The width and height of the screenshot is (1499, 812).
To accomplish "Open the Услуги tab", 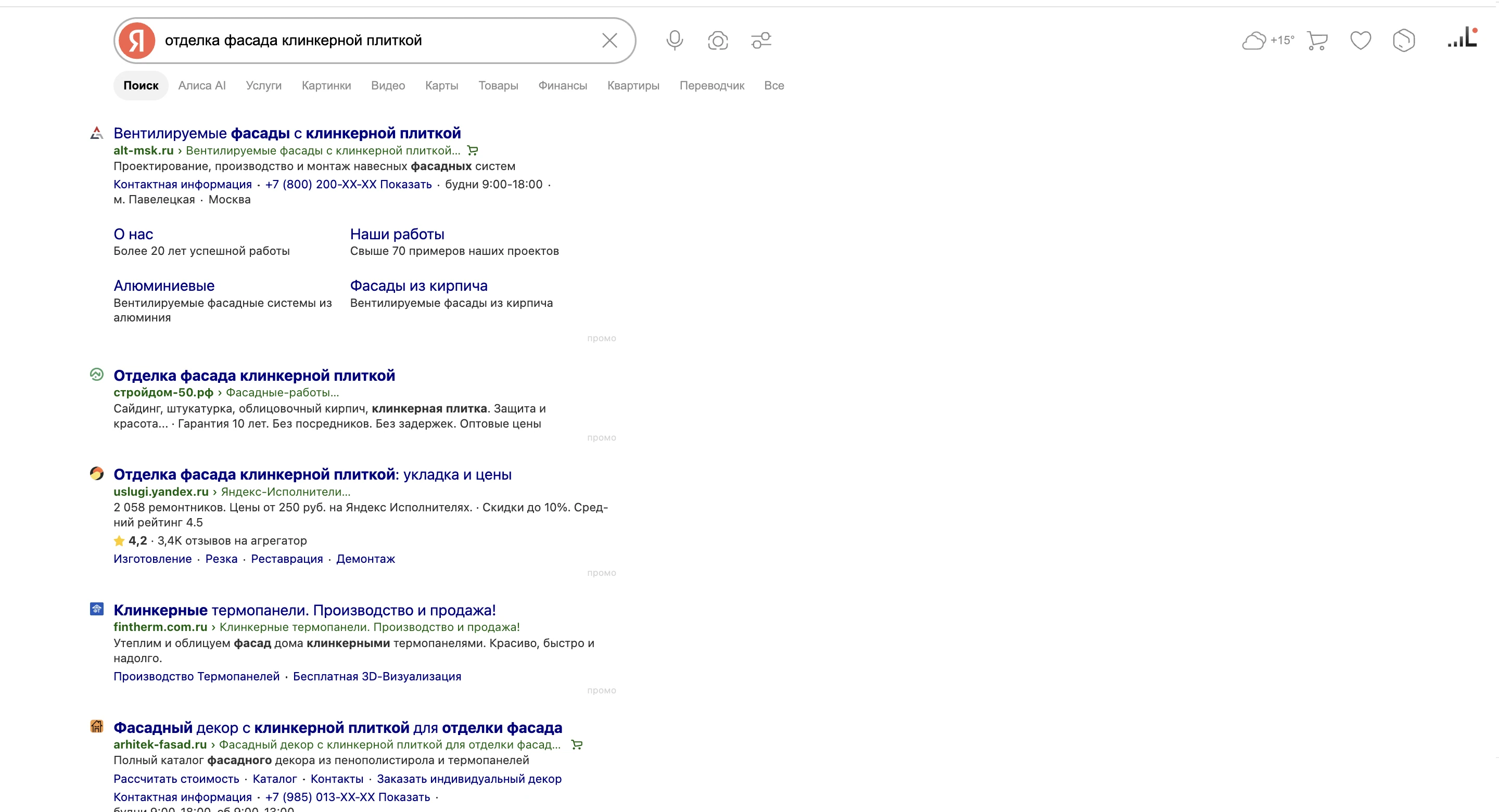I will [x=263, y=85].
